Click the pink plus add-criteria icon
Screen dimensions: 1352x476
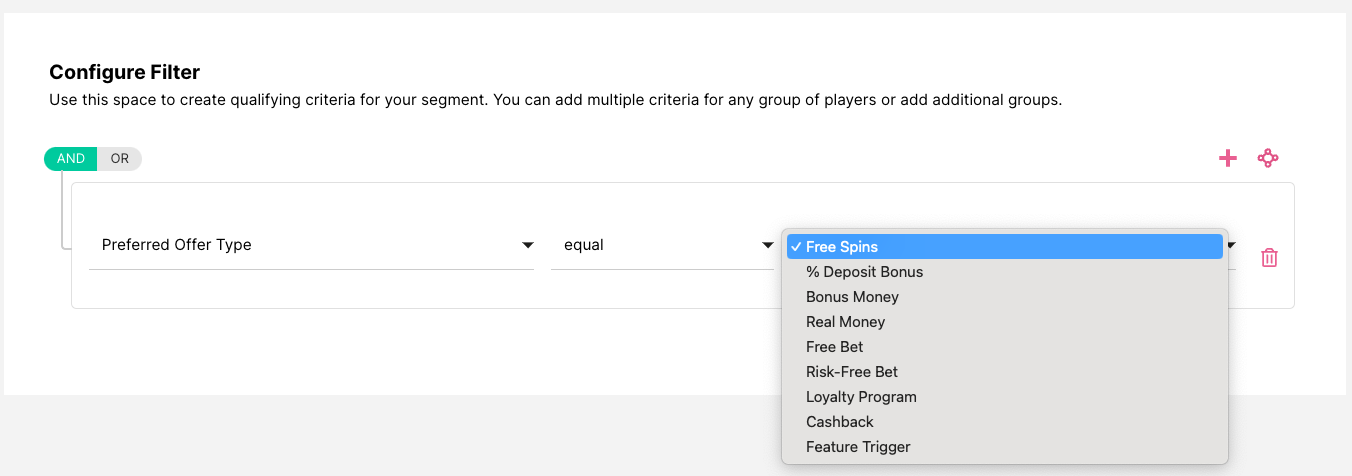pos(1228,158)
